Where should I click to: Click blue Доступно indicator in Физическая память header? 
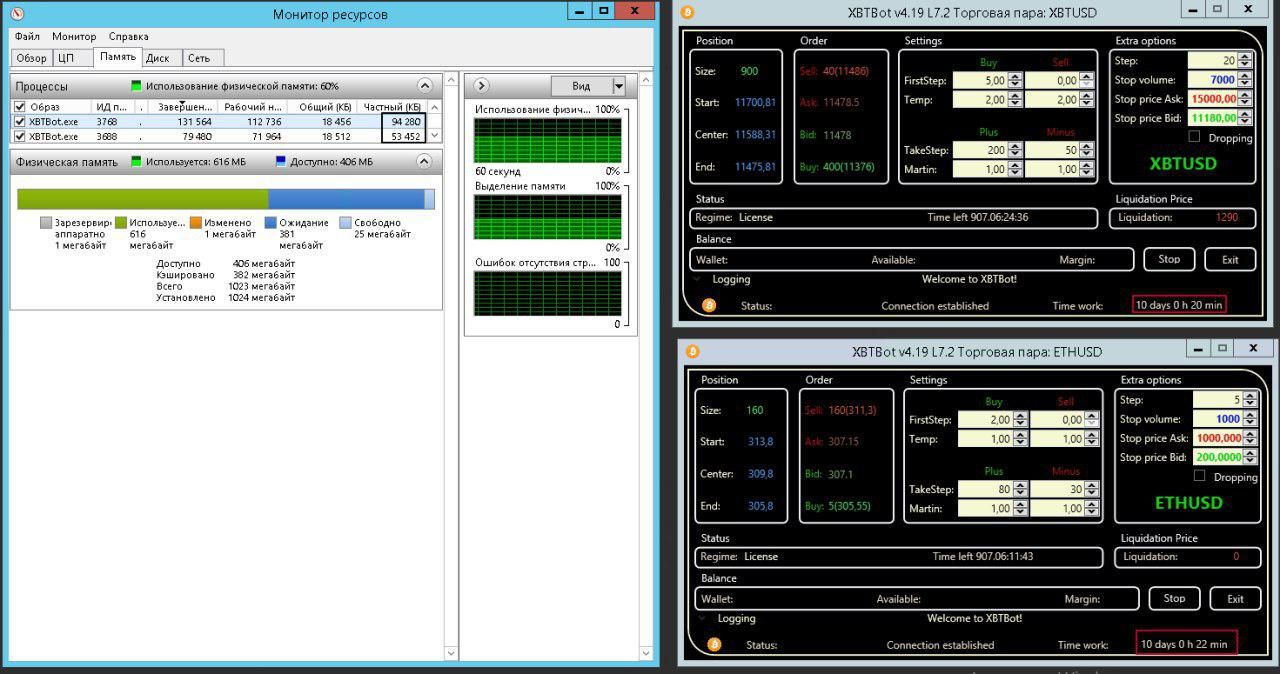(x=281, y=161)
